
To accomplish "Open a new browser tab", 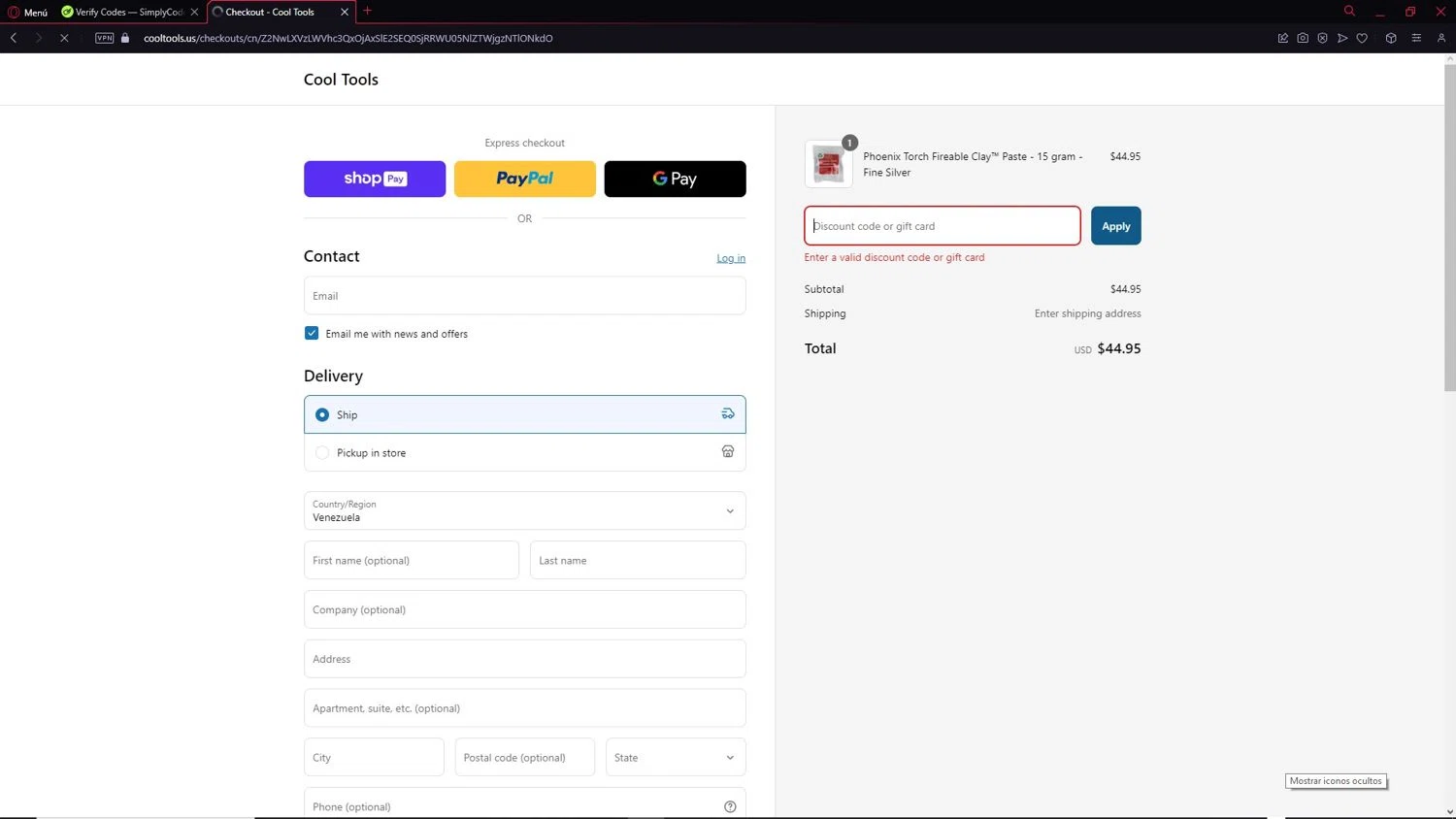I will pyautogui.click(x=367, y=12).
